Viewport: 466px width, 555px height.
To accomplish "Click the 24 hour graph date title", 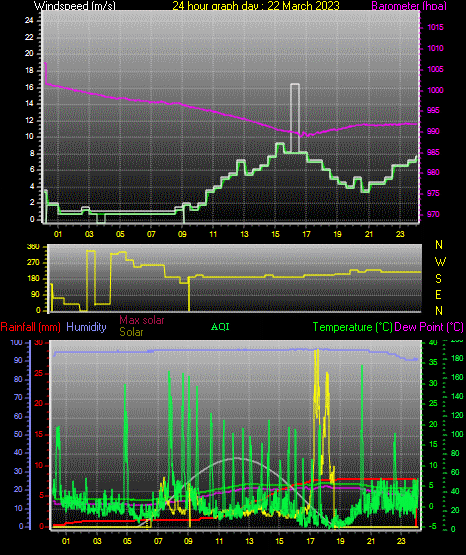I will click(x=256, y=6).
